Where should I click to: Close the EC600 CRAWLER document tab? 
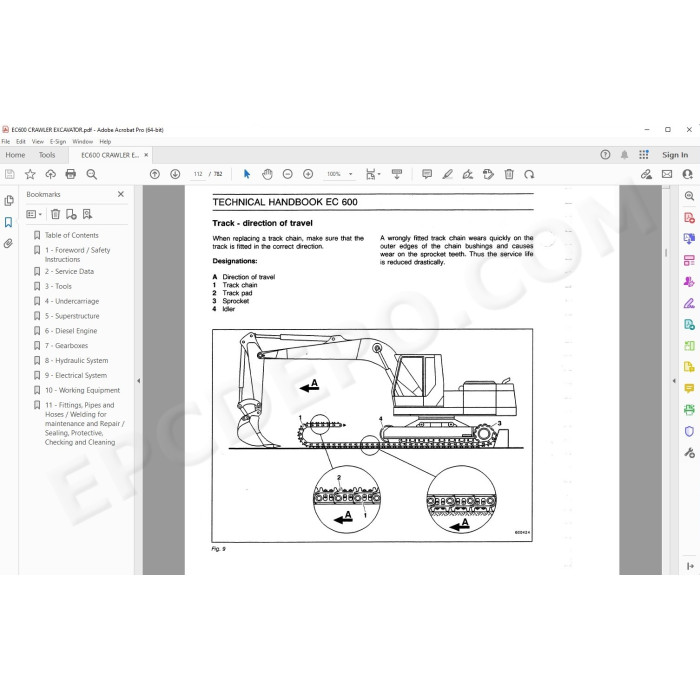(x=146, y=155)
